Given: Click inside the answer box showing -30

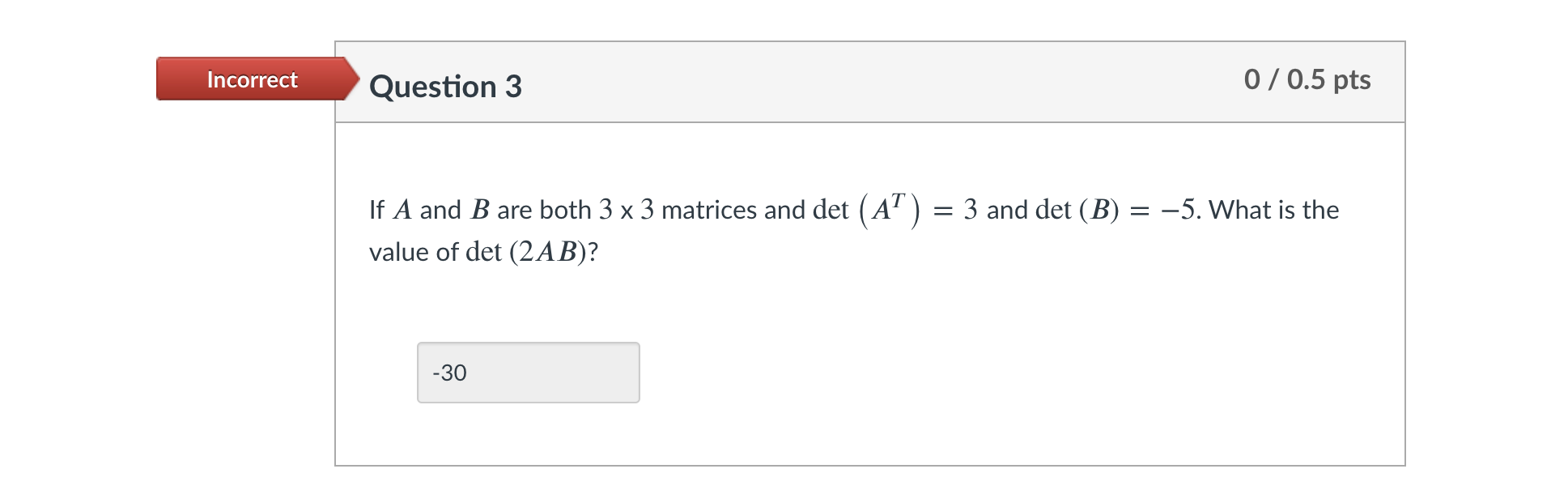Looking at the screenshot, I should point(528,371).
